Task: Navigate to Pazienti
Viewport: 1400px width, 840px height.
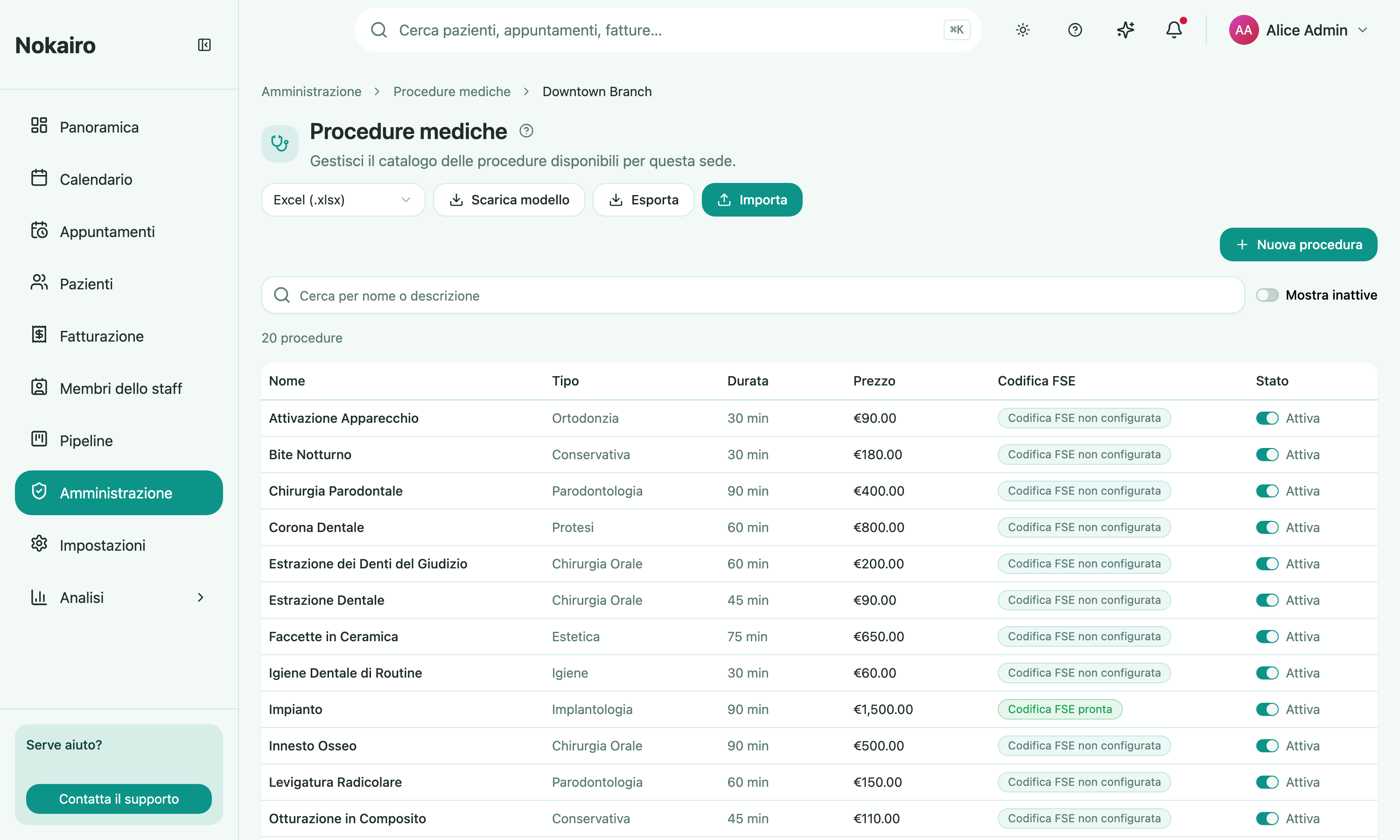Action: 119,284
